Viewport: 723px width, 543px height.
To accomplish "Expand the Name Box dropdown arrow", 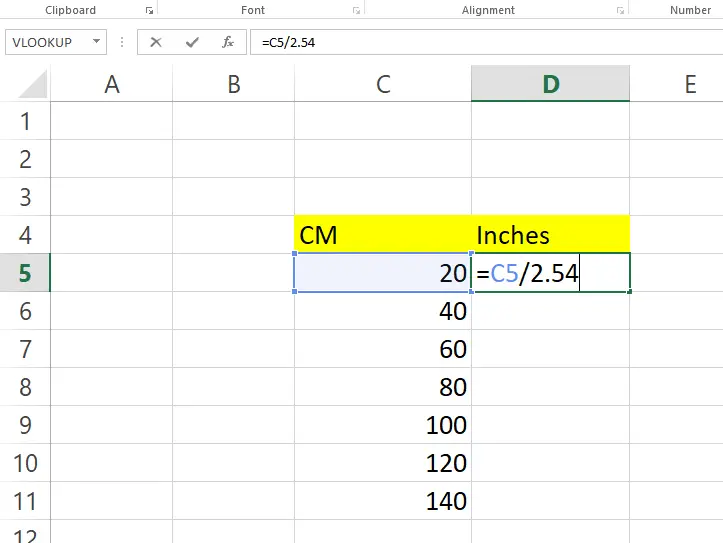I will 96,41.
